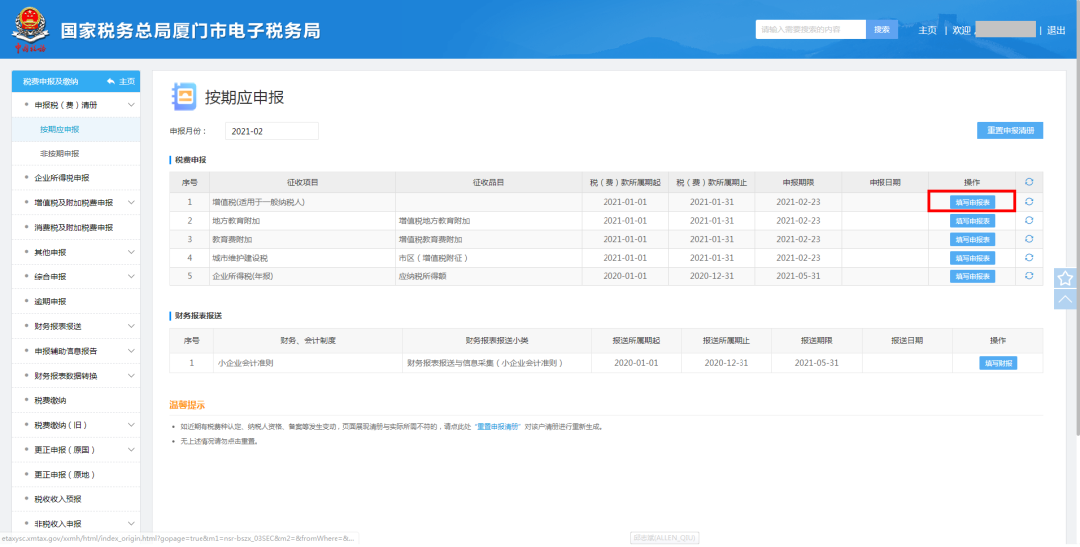Expand 其他申报 chevron
1080x547 pixels.
click(131, 252)
